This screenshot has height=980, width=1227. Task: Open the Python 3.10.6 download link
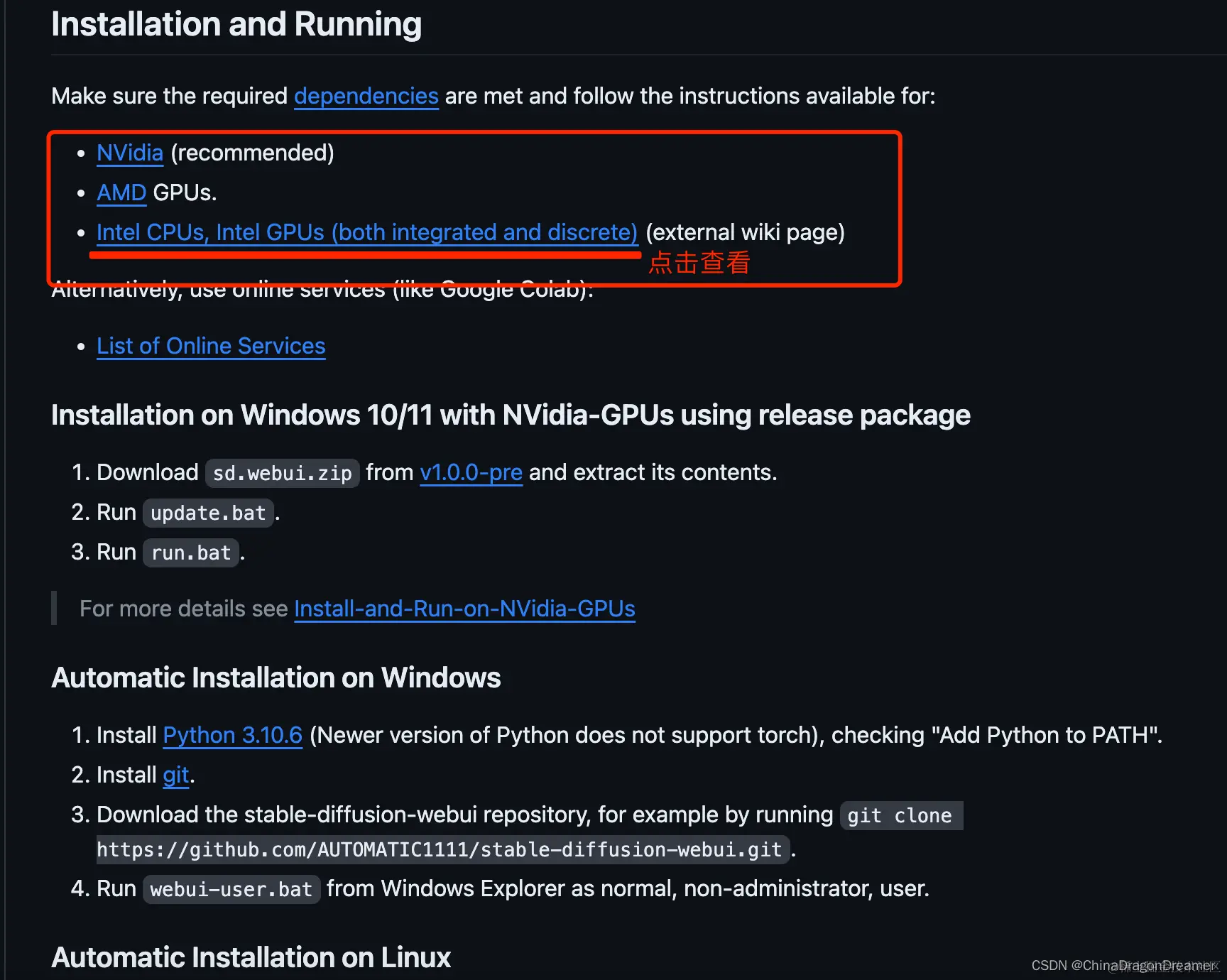coord(233,735)
